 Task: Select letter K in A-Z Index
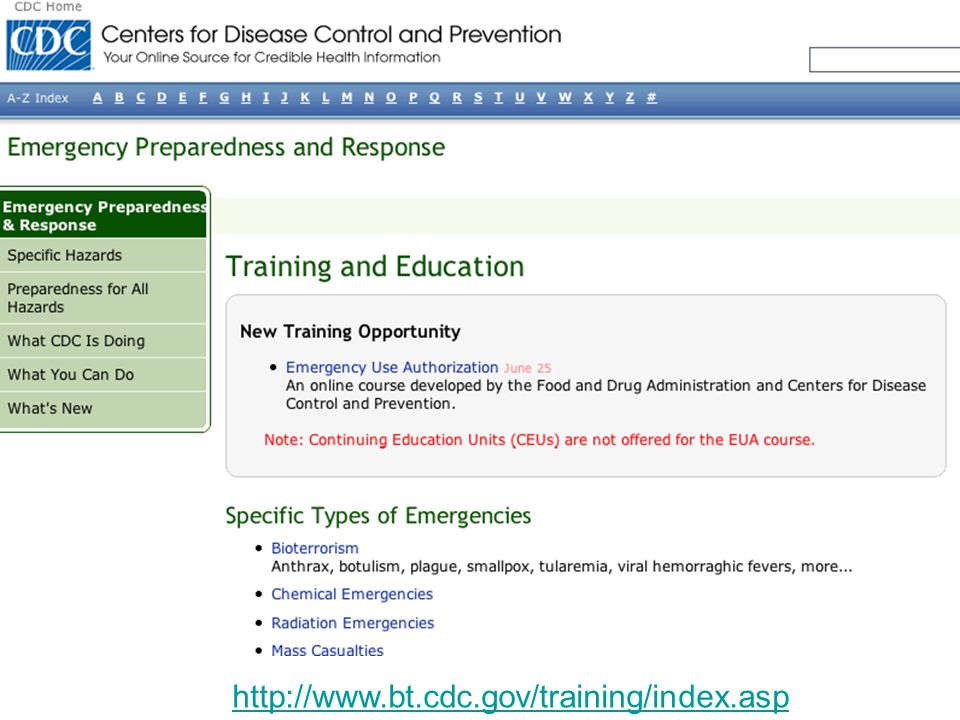pyautogui.click(x=305, y=97)
